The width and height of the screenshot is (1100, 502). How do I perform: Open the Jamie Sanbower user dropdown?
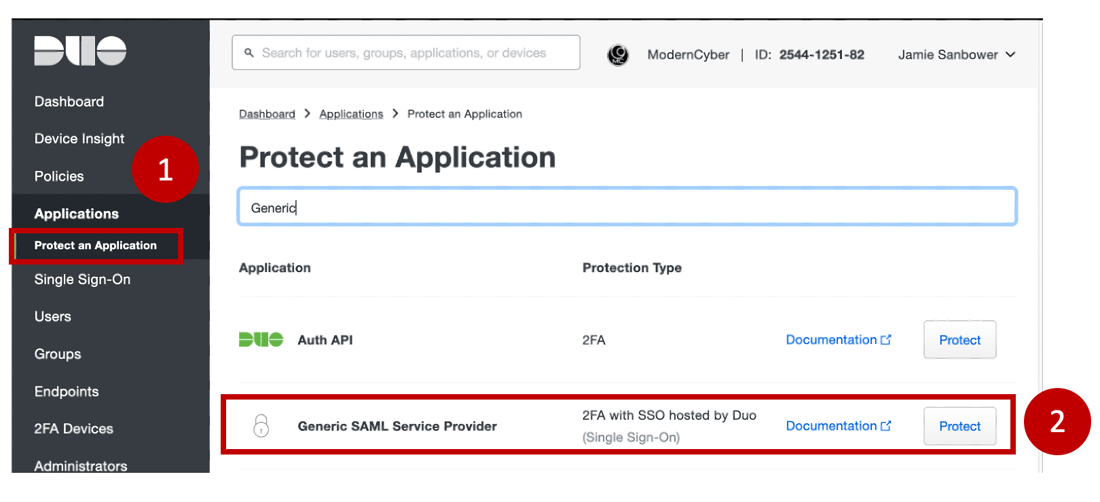[x=956, y=55]
